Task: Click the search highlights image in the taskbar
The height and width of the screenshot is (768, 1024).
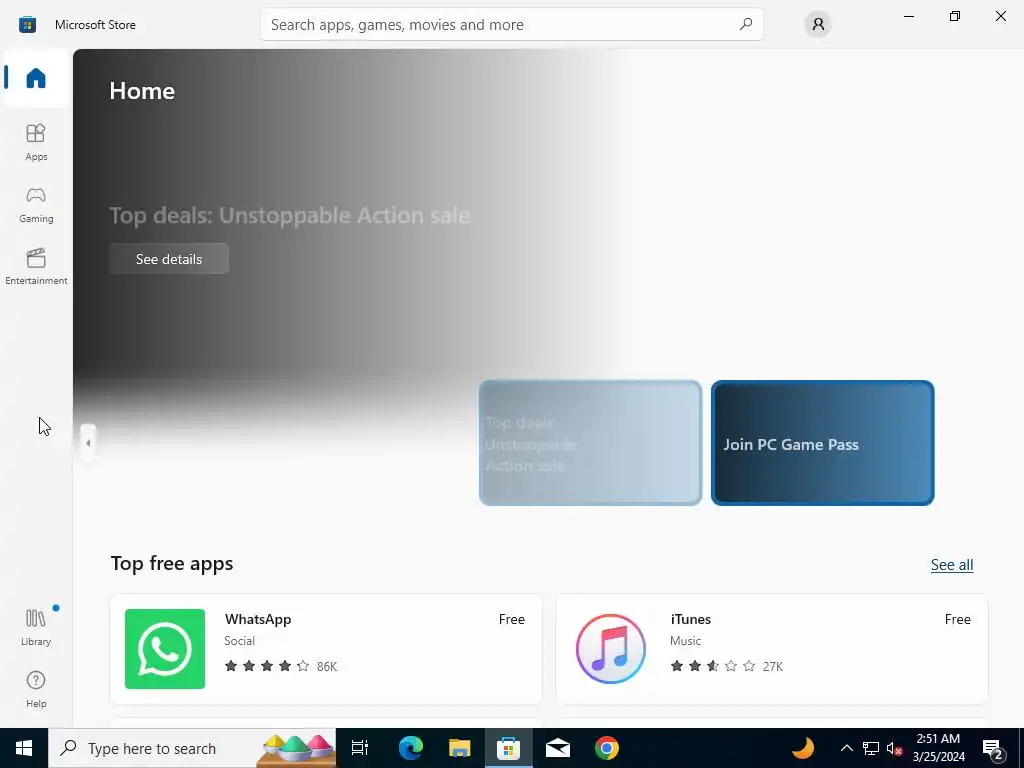Action: [x=296, y=750]
